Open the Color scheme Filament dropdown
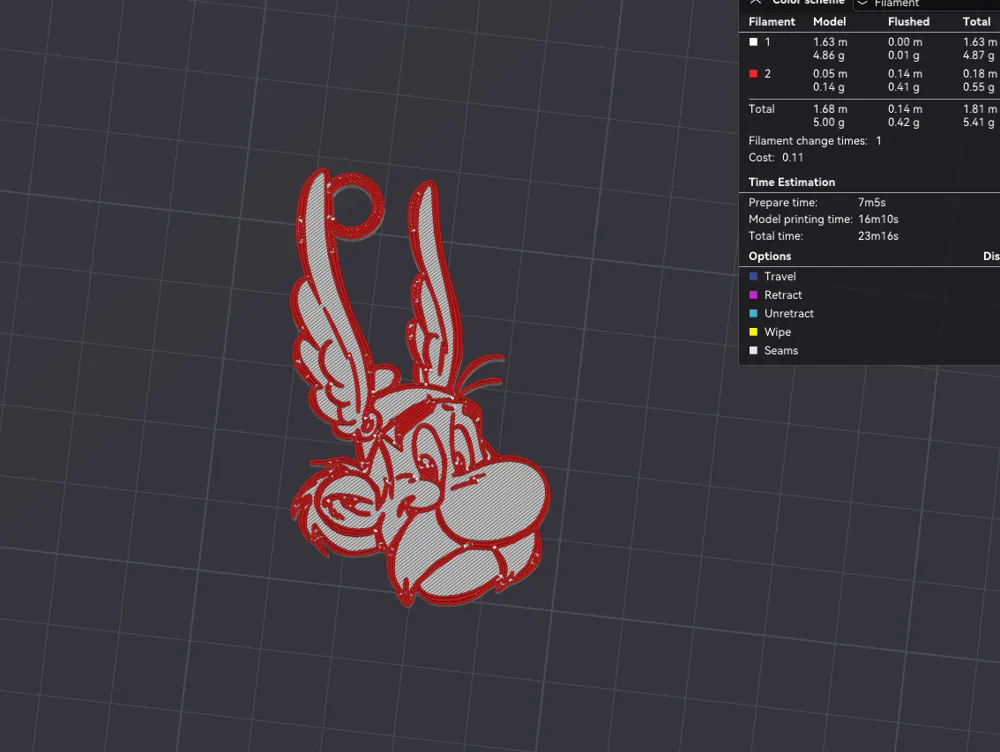Image resolution: width=1000 pixels, height=752 pixels. click(928, 4)
